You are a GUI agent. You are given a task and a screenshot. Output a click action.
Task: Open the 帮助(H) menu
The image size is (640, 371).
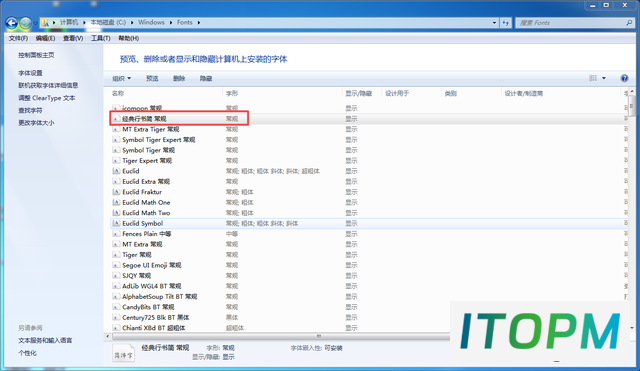click(x=129, y=38)
